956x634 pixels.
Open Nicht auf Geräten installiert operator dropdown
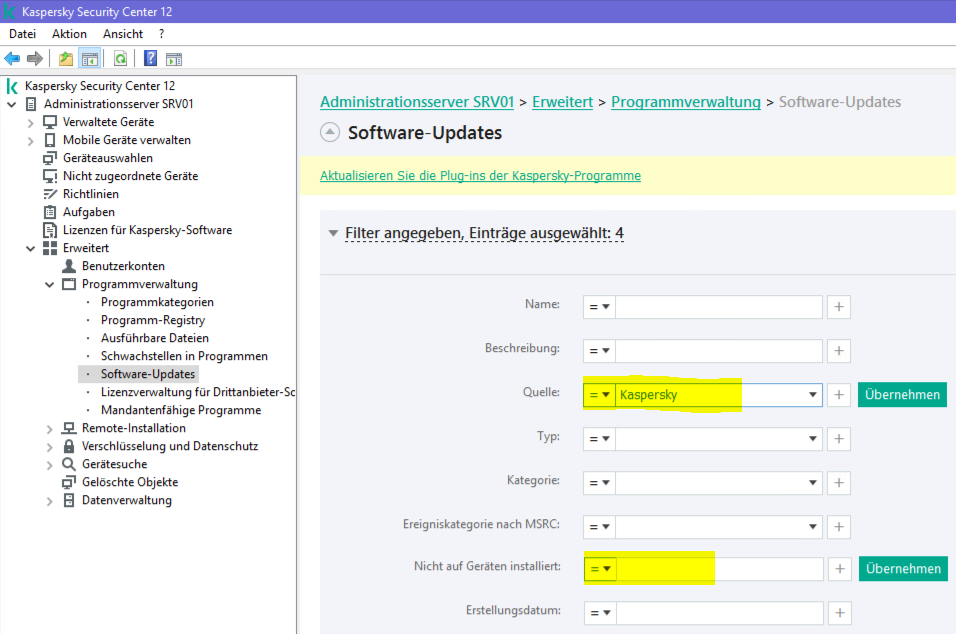pyautogui.click(x=600, y=569)
